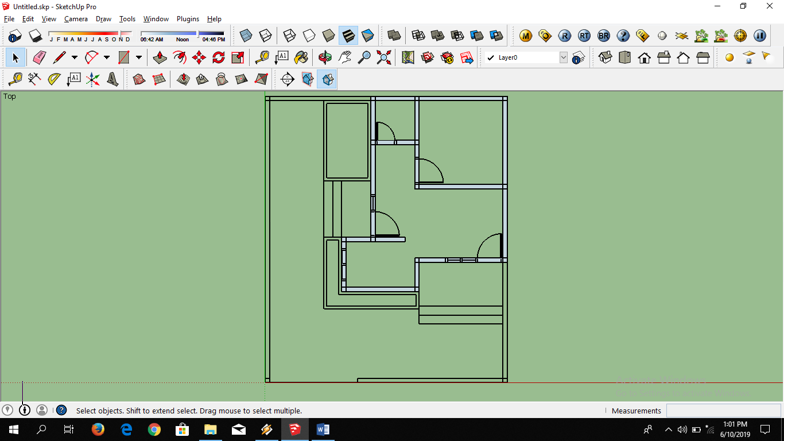Screen dimensions: 785x441
Task: Switch to Iso standard view
Action: point(605,58)
